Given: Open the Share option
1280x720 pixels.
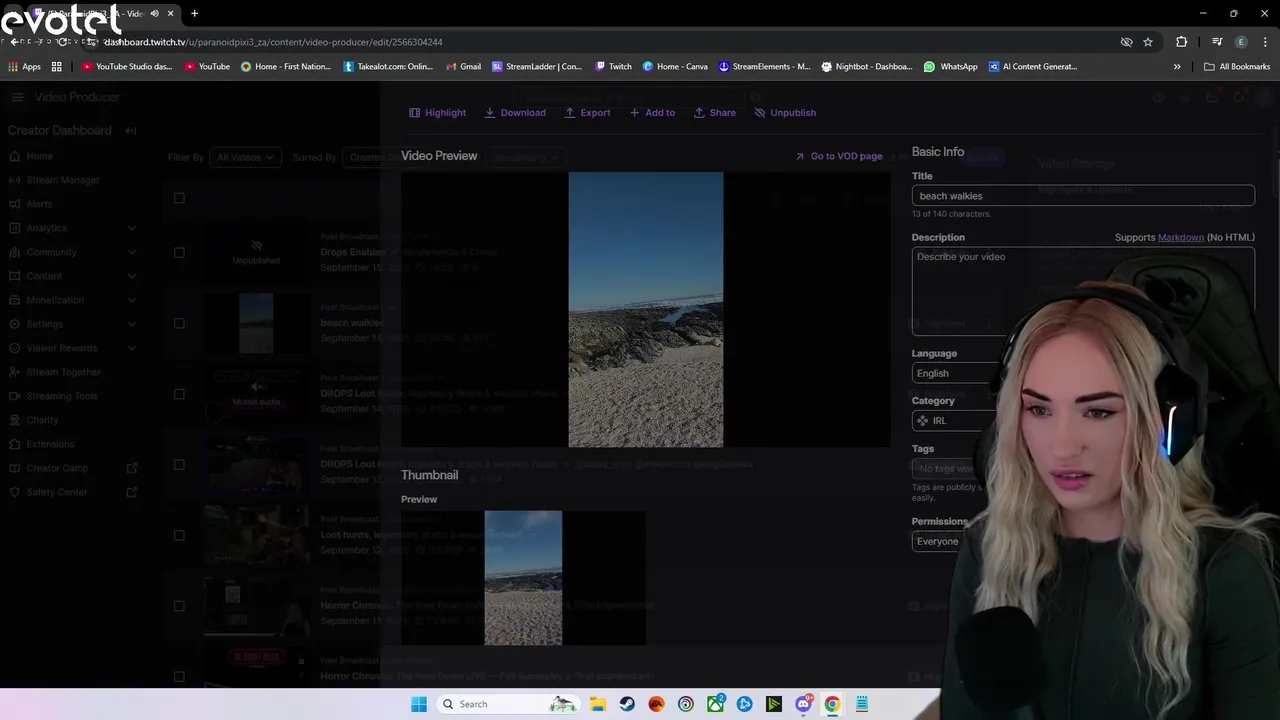Looking at the screenshot, I should tap(715, 113).
